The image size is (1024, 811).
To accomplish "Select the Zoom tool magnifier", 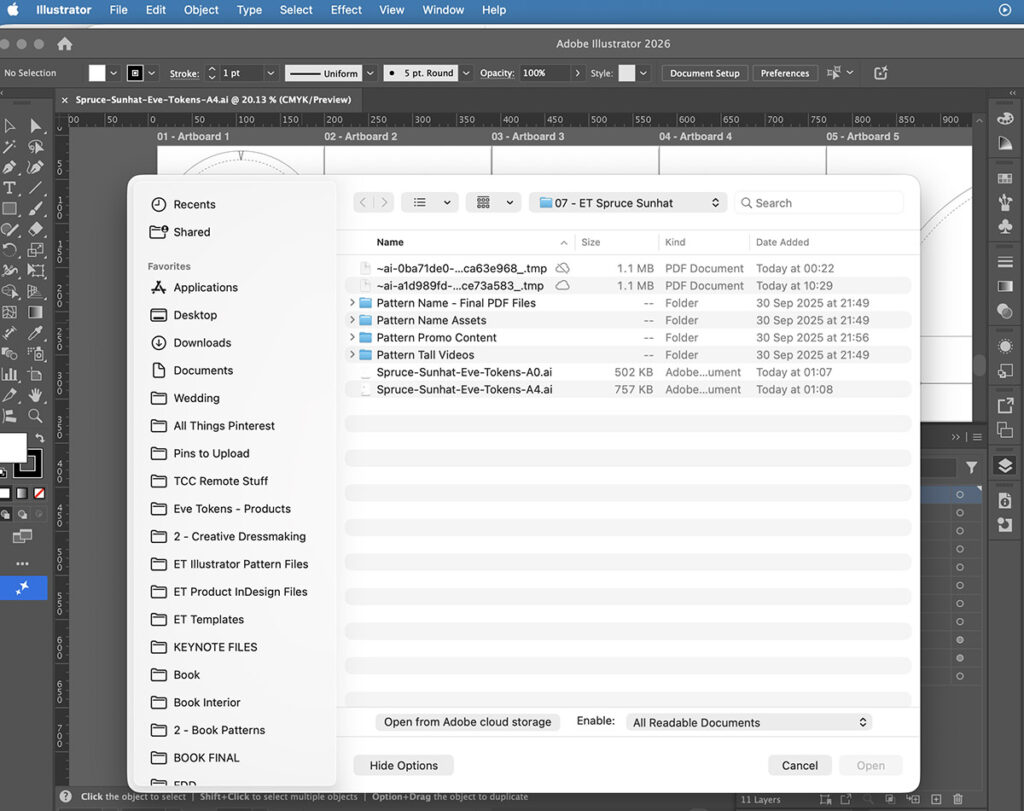I will [x=35, y=415].
